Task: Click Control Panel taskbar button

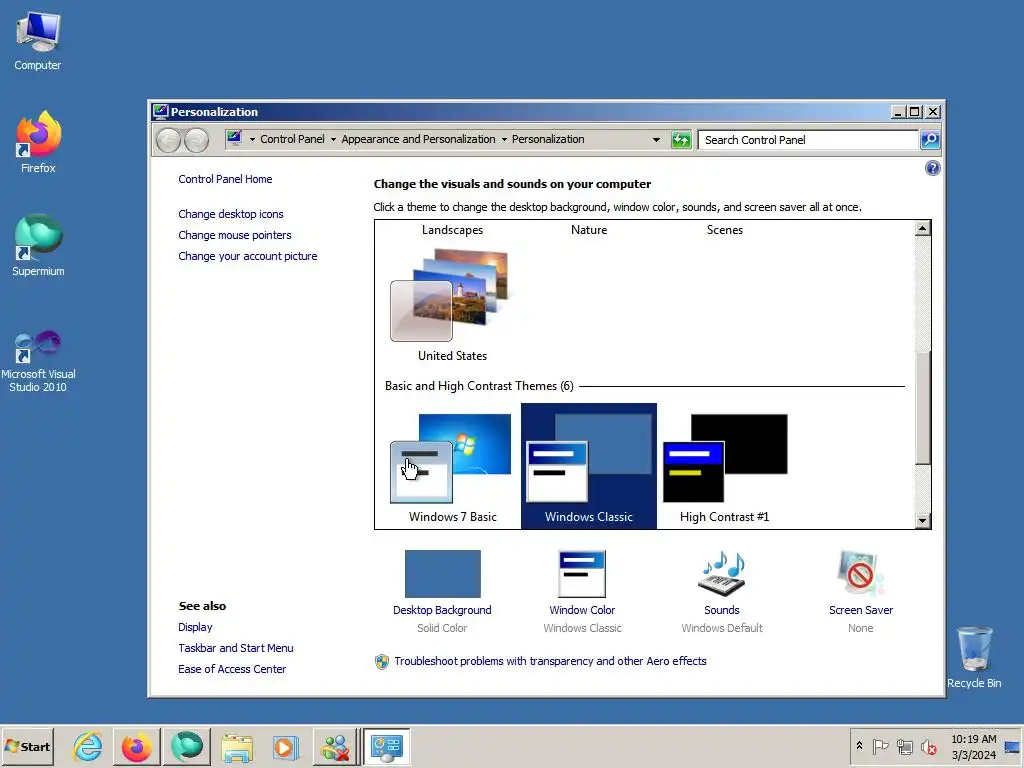Action: tap(386, 746)
